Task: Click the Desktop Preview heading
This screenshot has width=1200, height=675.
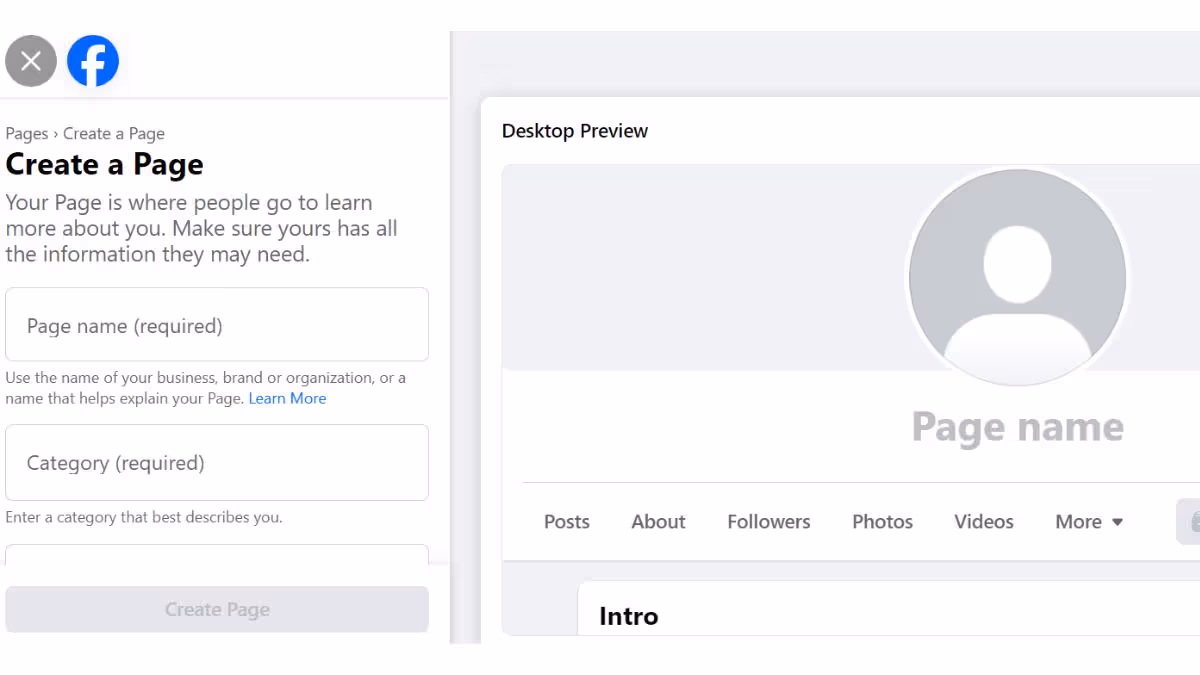Action: pyautogui.click(x=575, y=131)
